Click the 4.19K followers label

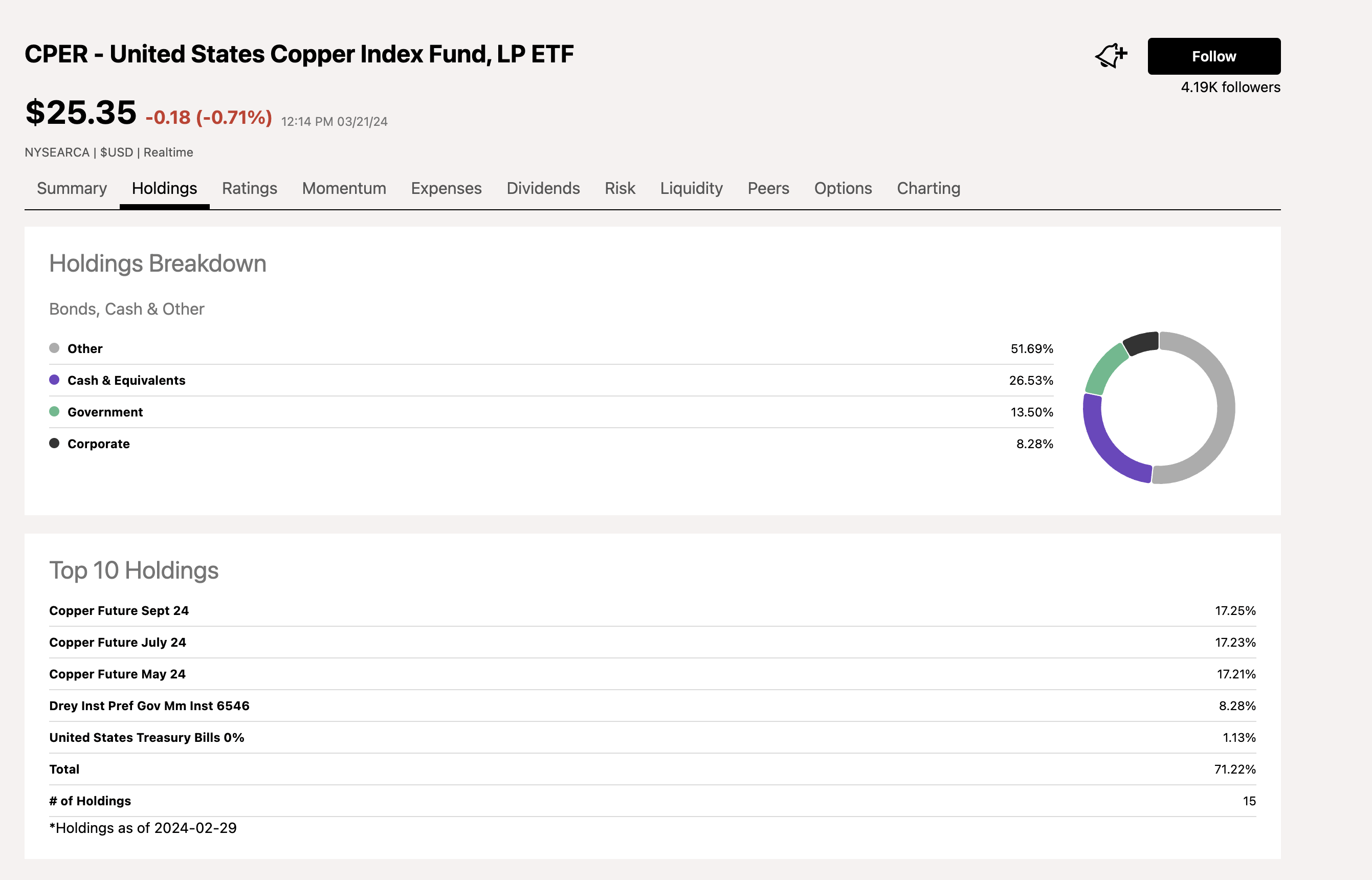point(1230,87)
